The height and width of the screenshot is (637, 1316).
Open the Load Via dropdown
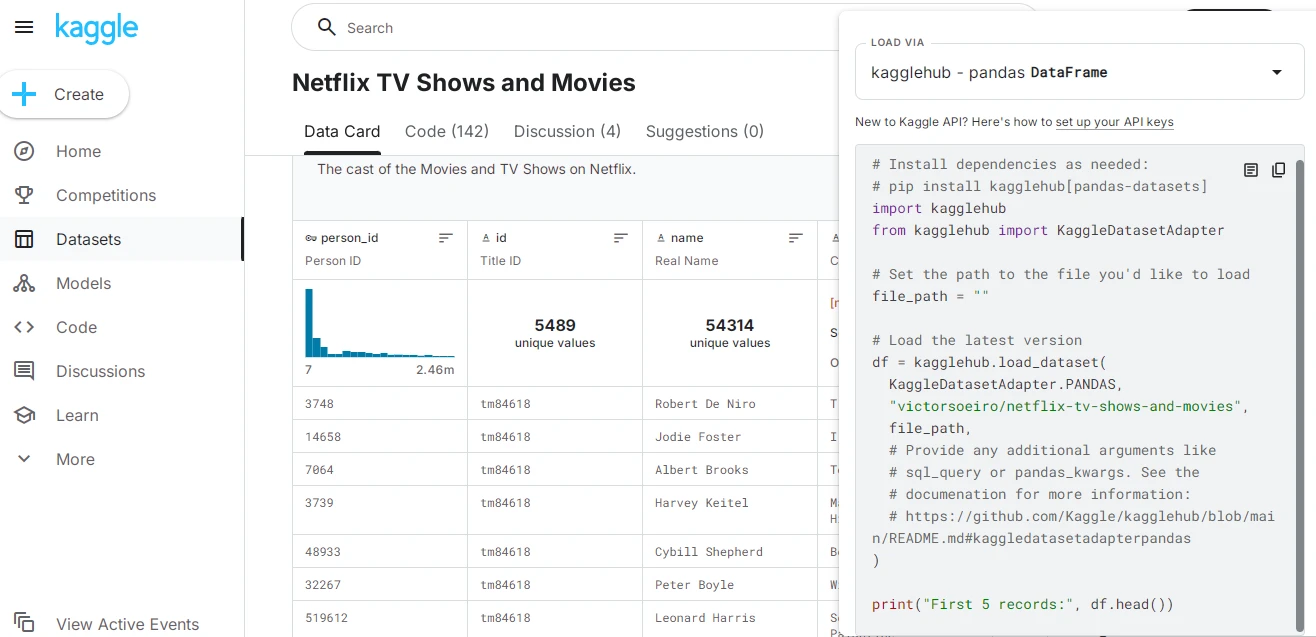tap(1080, 72)
